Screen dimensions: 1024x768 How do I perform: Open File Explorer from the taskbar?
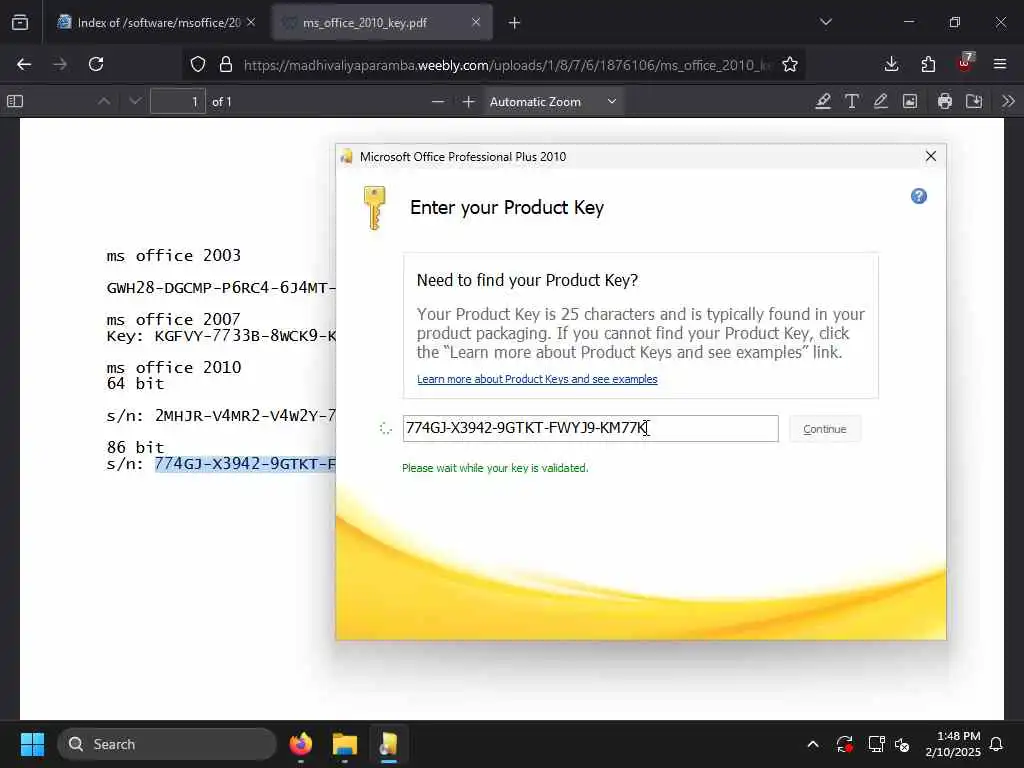click(344, 744)
